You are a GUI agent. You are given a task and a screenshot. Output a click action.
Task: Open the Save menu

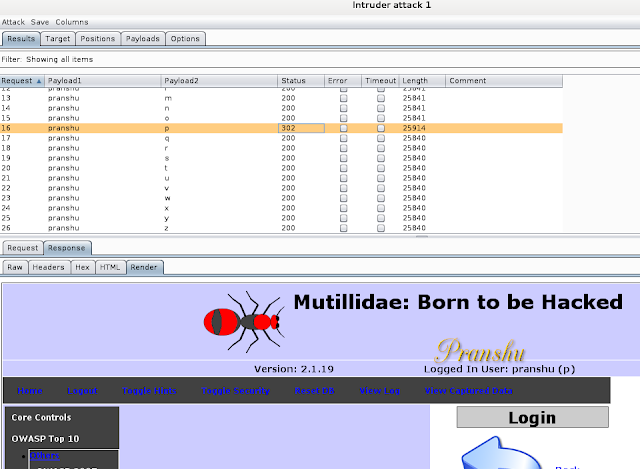point(40,21)
